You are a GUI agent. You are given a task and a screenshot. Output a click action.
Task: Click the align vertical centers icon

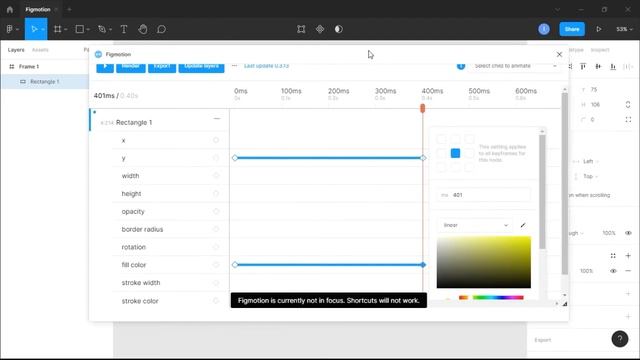pyautogui.click(x=598, y=66)
